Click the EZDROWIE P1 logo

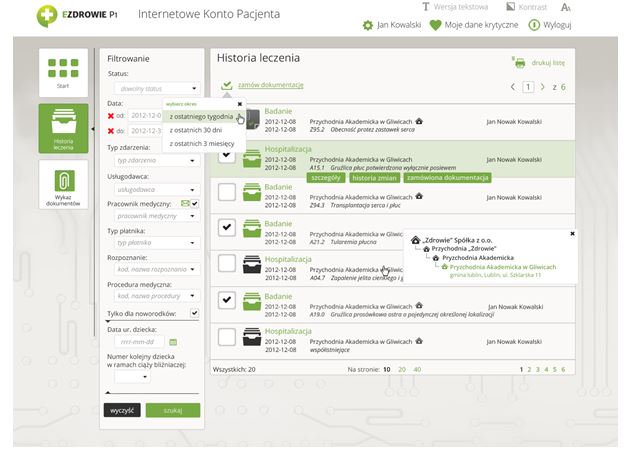coord(77,15)
